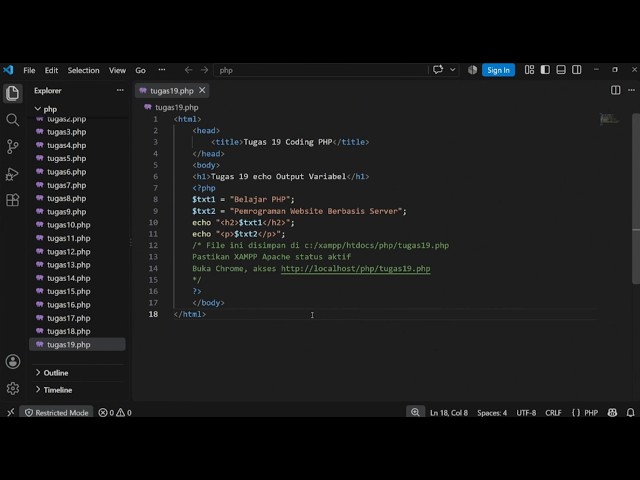Open editor More Actions ellipsis
Screen dimensions: 640x480
pos(631,90)
